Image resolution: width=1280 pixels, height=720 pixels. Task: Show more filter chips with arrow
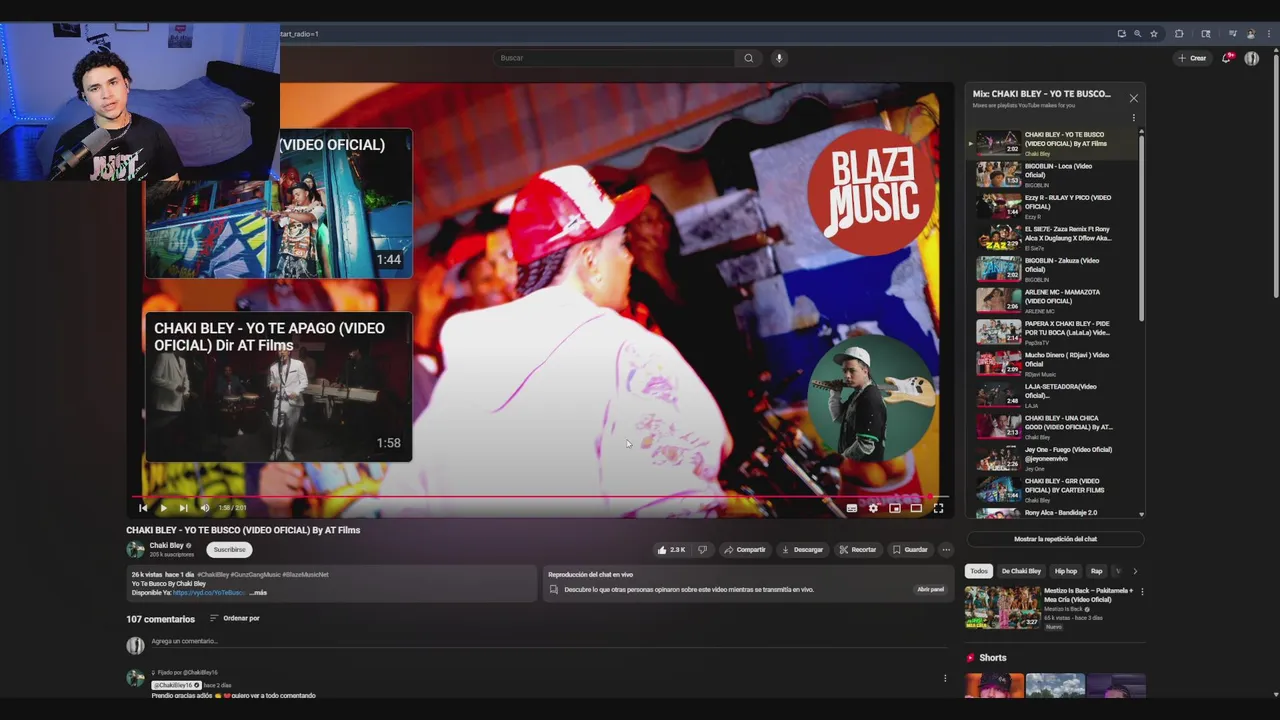coord(1135,571)
